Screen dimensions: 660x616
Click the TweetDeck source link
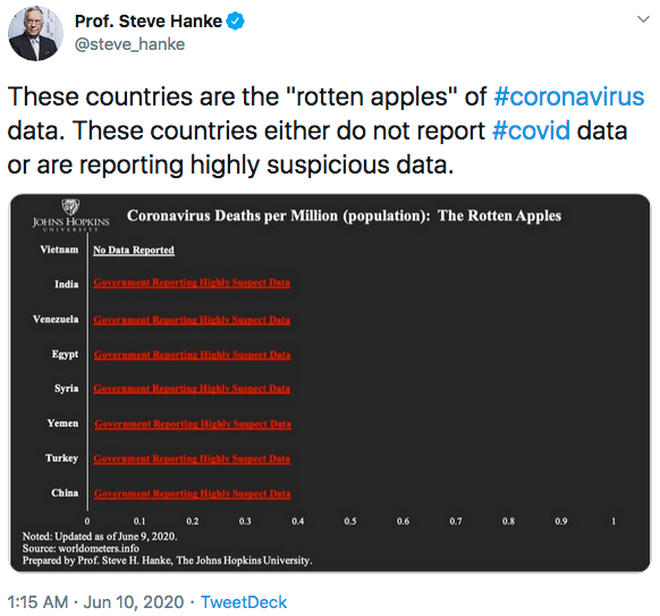tap(244, 602)
